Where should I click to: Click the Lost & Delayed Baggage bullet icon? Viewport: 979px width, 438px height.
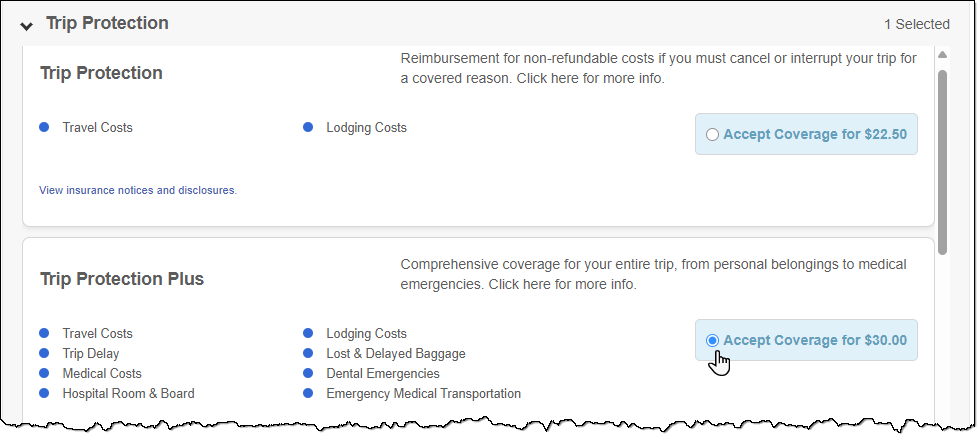308,353
